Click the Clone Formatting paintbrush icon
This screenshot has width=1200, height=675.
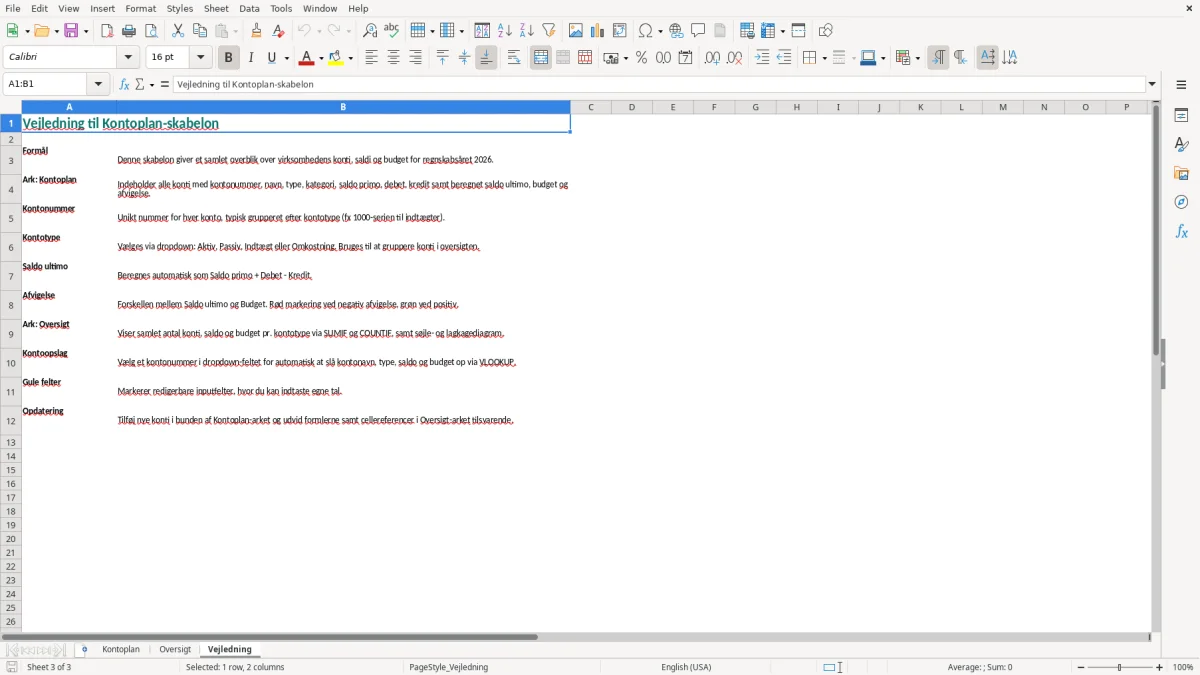click(x=256, y=31)
